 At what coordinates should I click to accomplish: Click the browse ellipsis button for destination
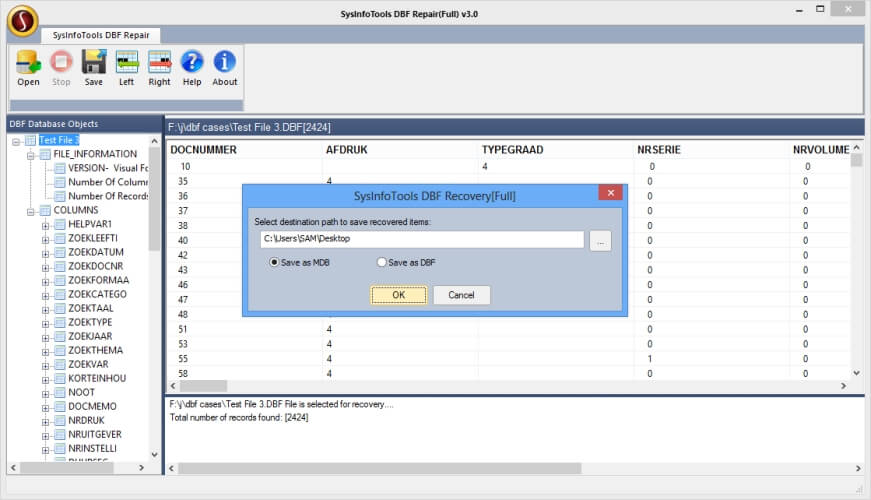(599, 240)
